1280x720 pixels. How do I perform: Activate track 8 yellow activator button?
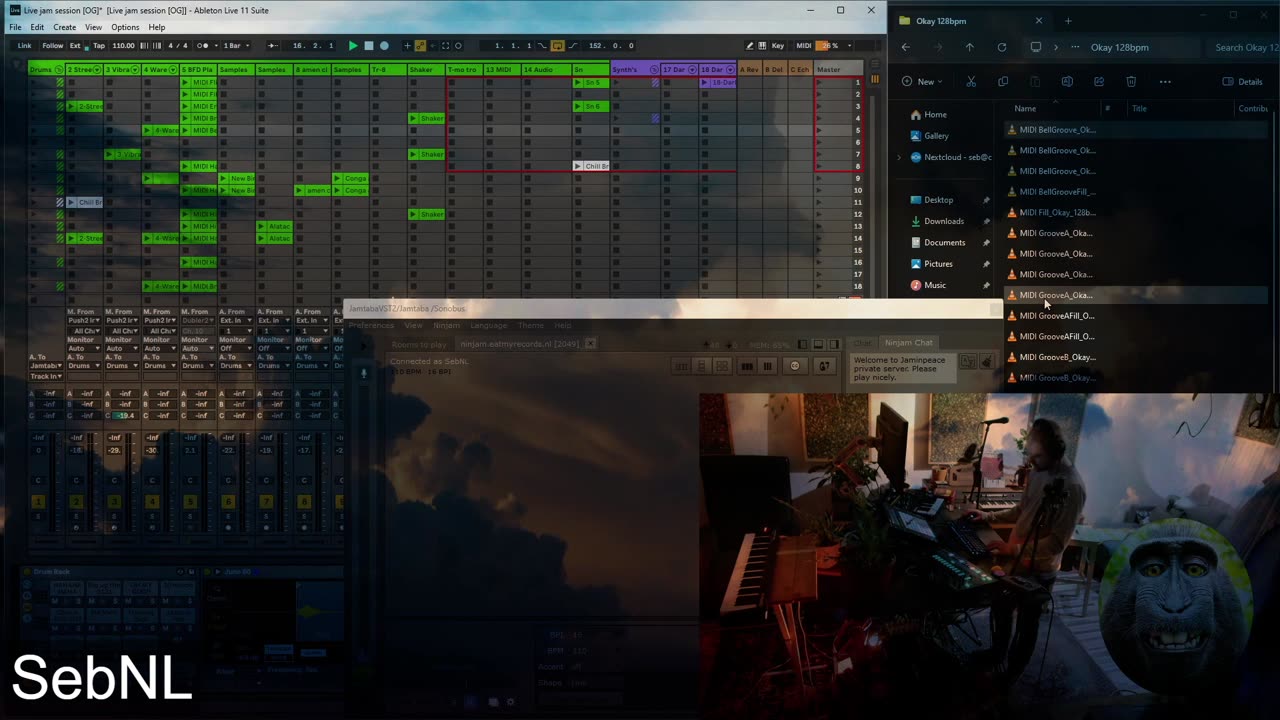(x=304, y=501)
